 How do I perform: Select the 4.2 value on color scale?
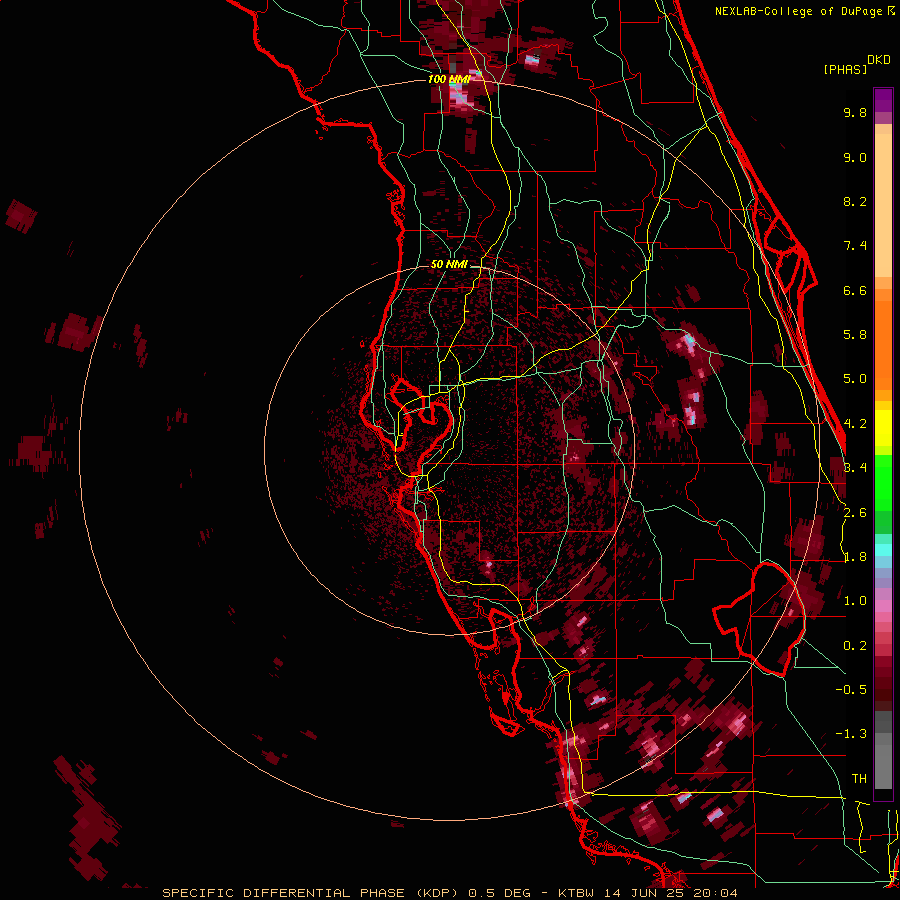point(855,424)
